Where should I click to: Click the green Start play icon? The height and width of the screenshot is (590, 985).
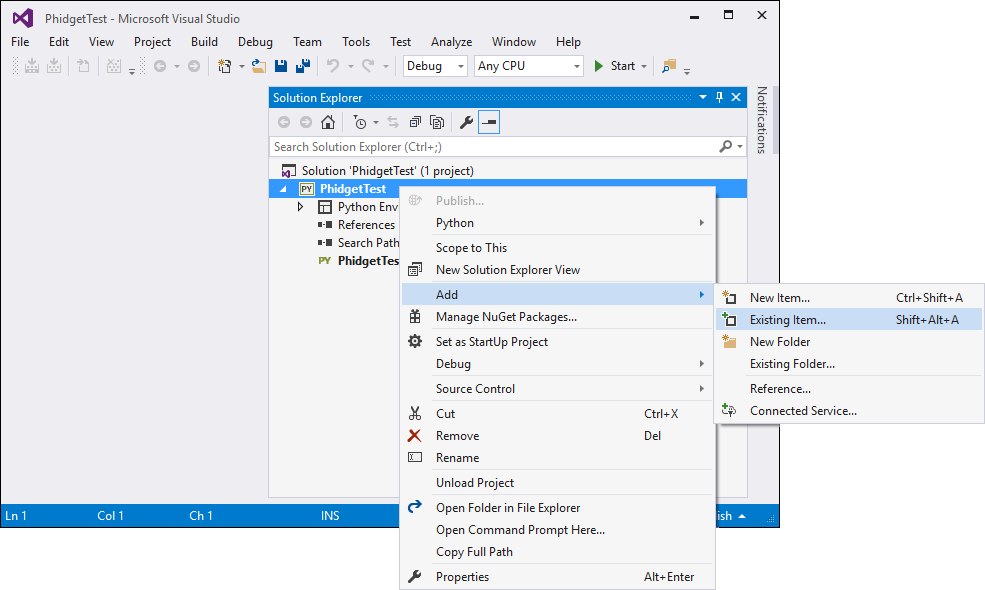point(599,66)
